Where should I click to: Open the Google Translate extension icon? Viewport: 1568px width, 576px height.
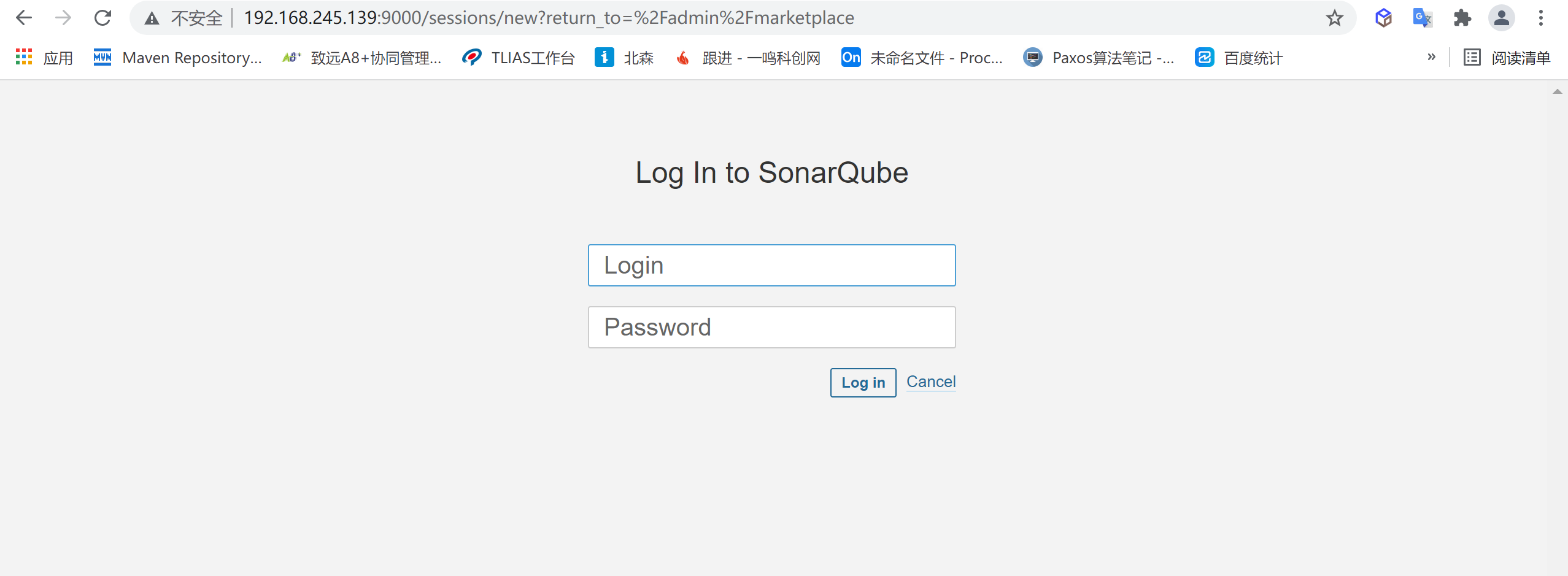click(x=1422, y=18)
